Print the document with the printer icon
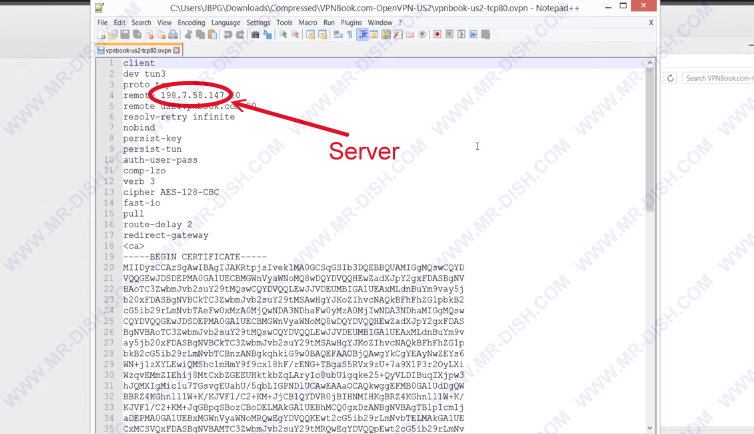754x434 pixels. pyautogui.click(x=173, y=35)
